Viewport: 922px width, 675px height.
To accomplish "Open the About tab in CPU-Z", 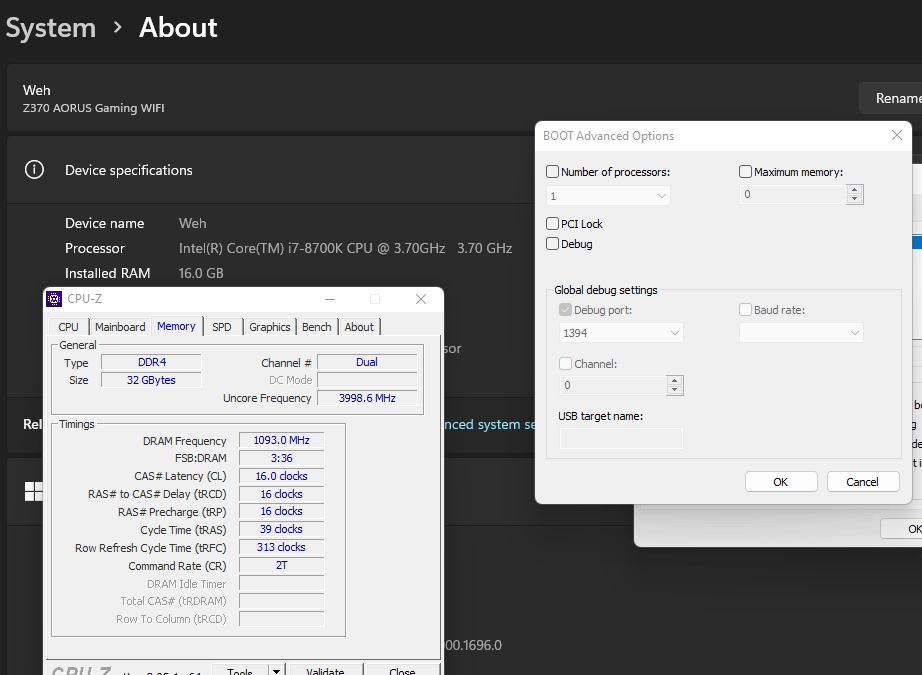I will [359, 327].
